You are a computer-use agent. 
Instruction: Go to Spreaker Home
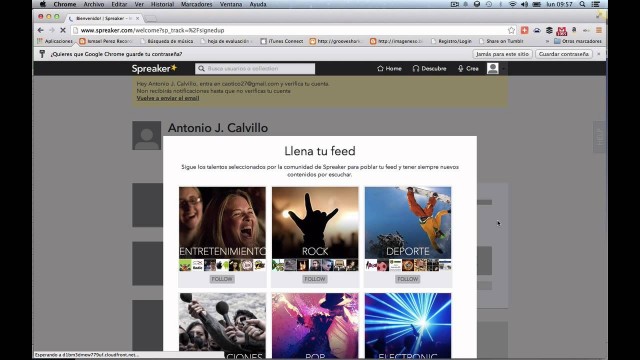coord(389,69)
